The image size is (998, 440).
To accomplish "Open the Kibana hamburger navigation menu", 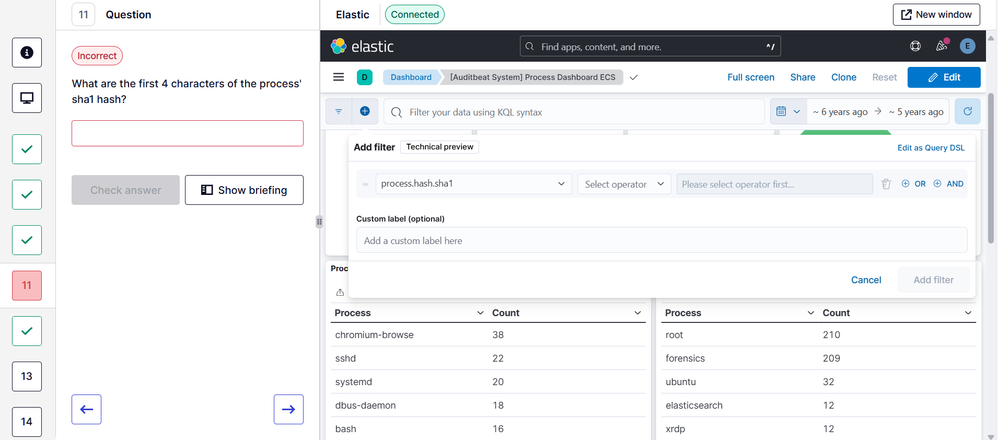I will (339, 77).
